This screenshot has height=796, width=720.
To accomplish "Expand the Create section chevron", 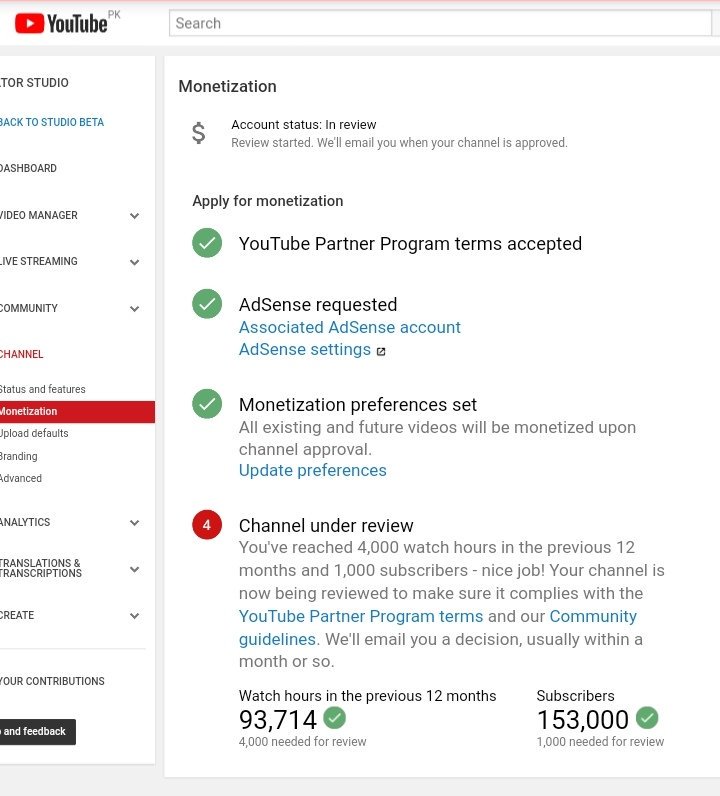I will pyautogui.click(x=135, y=616).
